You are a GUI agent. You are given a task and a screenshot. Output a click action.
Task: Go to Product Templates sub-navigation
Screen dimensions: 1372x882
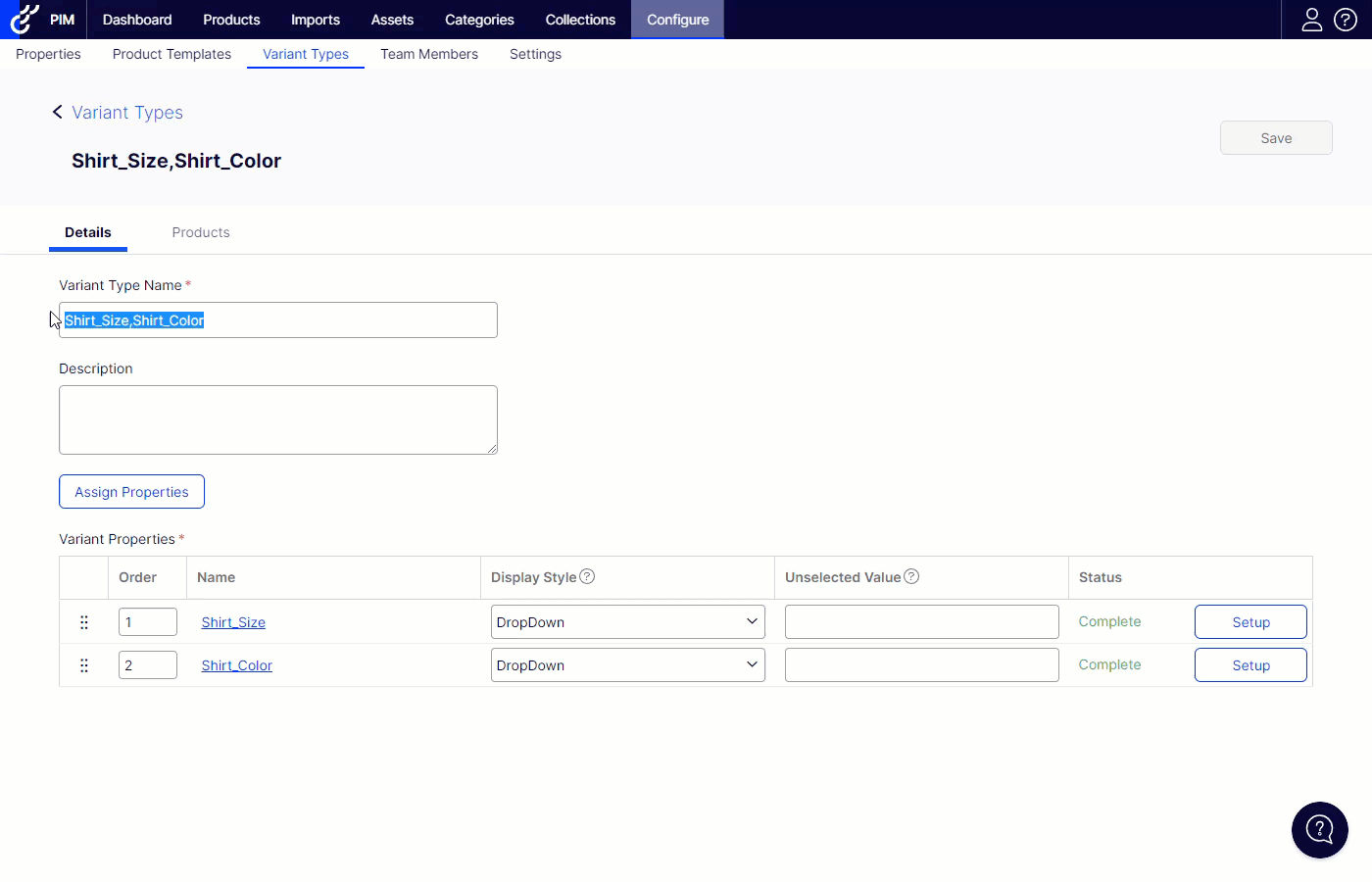(171, 54)
